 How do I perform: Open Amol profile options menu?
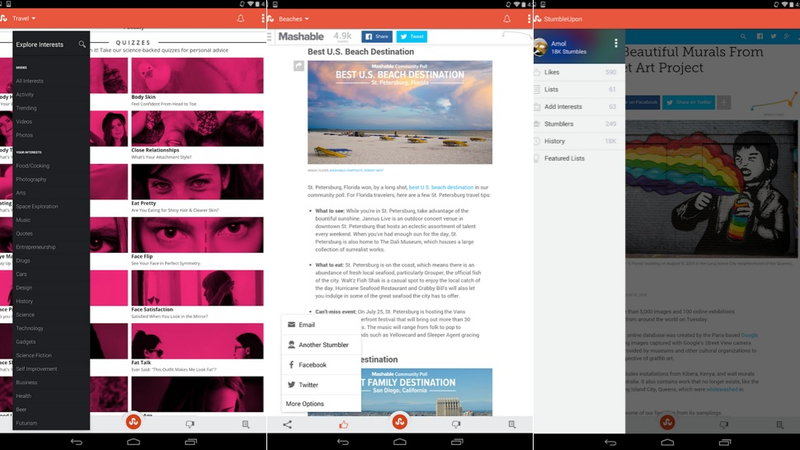click(616, 43)
